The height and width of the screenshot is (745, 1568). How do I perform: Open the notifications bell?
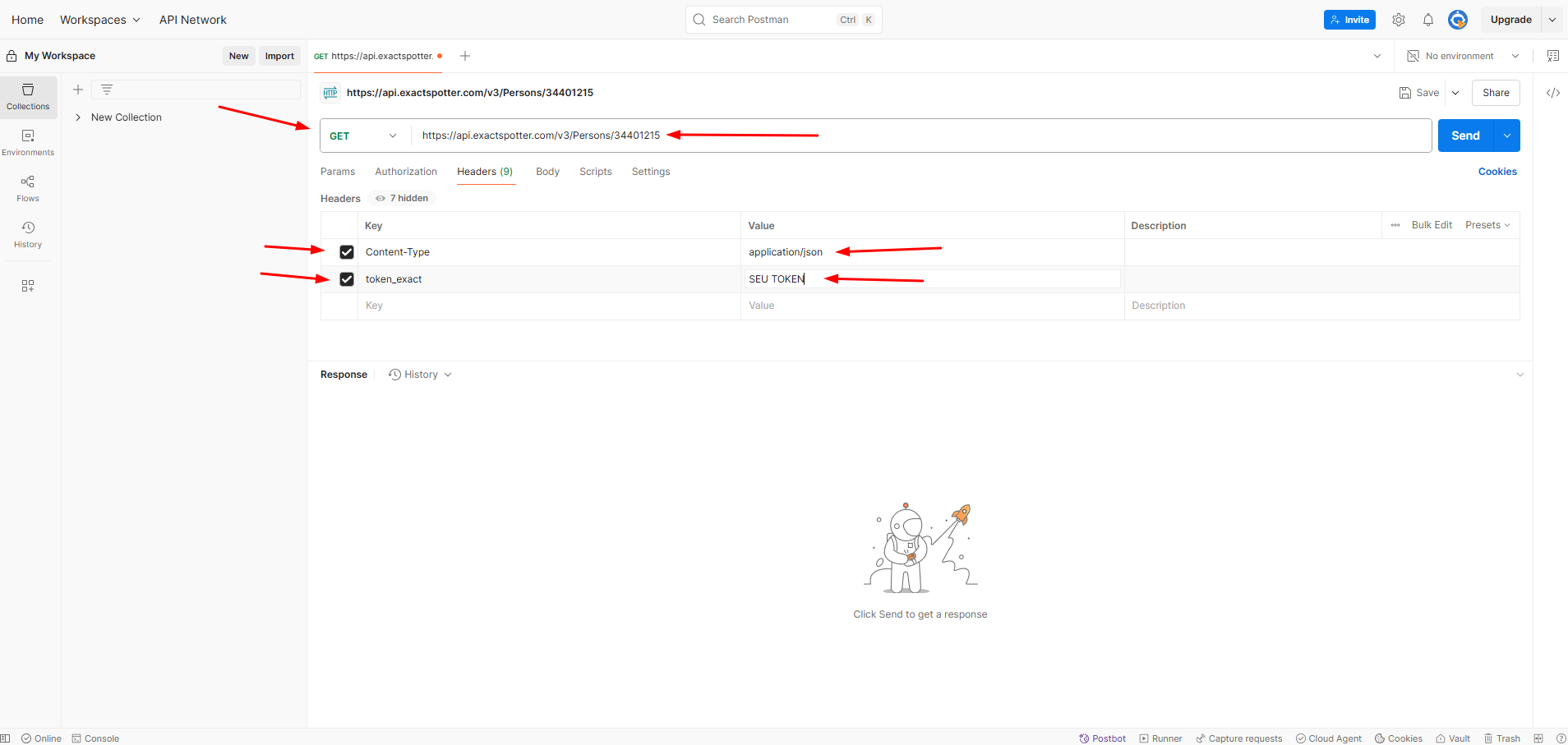click(1428, 20)
